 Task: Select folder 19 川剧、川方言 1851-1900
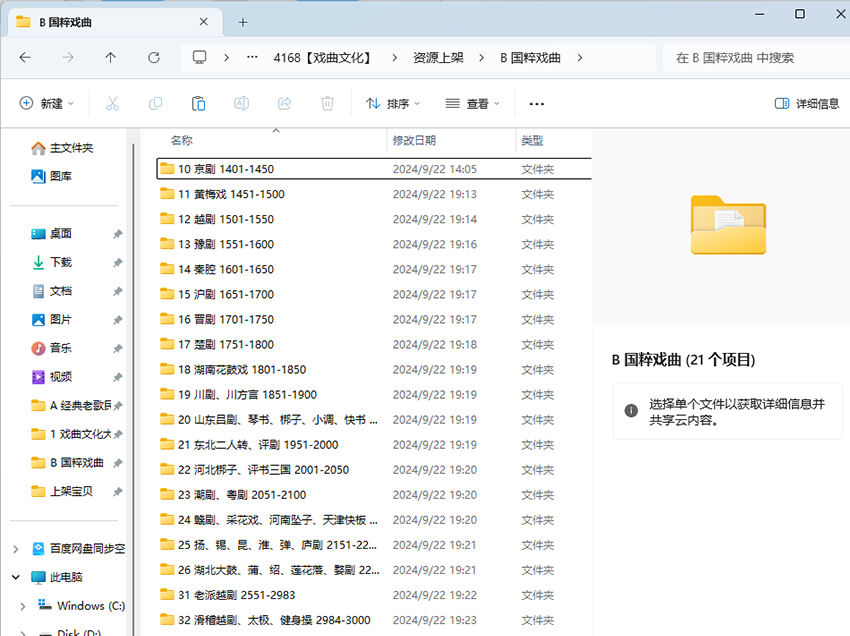coord(374,395)
